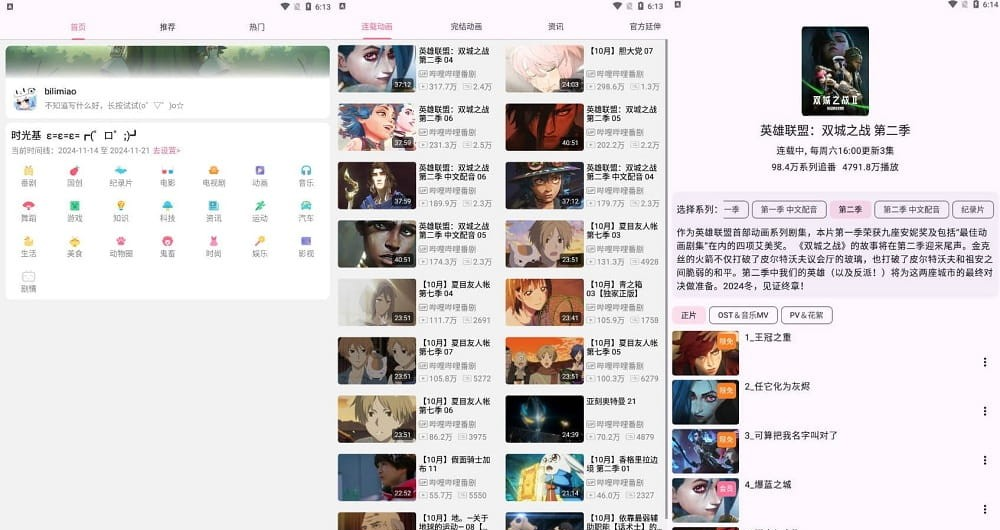Click the 去设置> timeline link
This screenshot has height=530, width=1000.
(x=166, y=151)
